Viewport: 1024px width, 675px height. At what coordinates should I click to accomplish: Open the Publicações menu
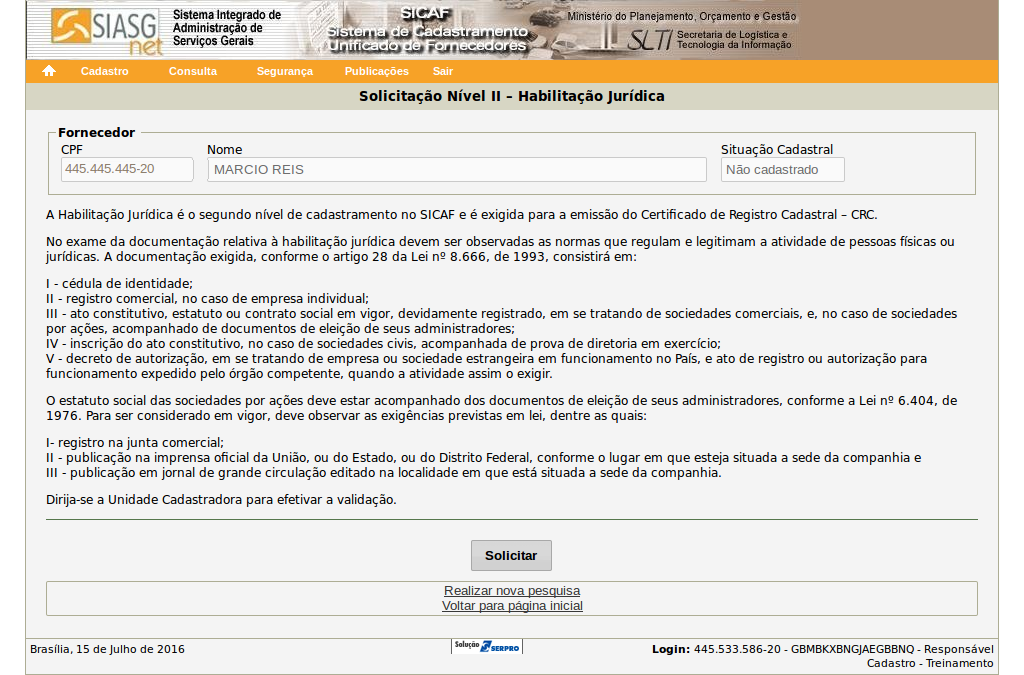pyautogui.click(x=377, y=71)
